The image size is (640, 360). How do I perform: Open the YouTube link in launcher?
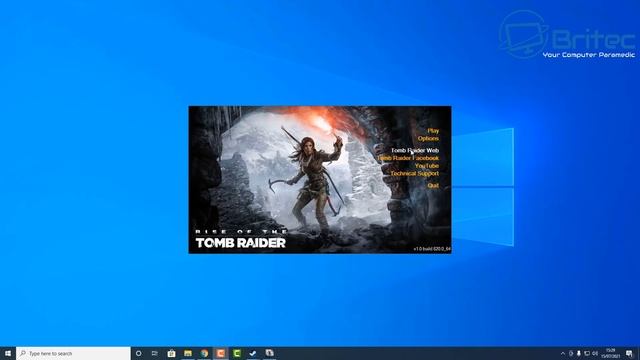427,166
